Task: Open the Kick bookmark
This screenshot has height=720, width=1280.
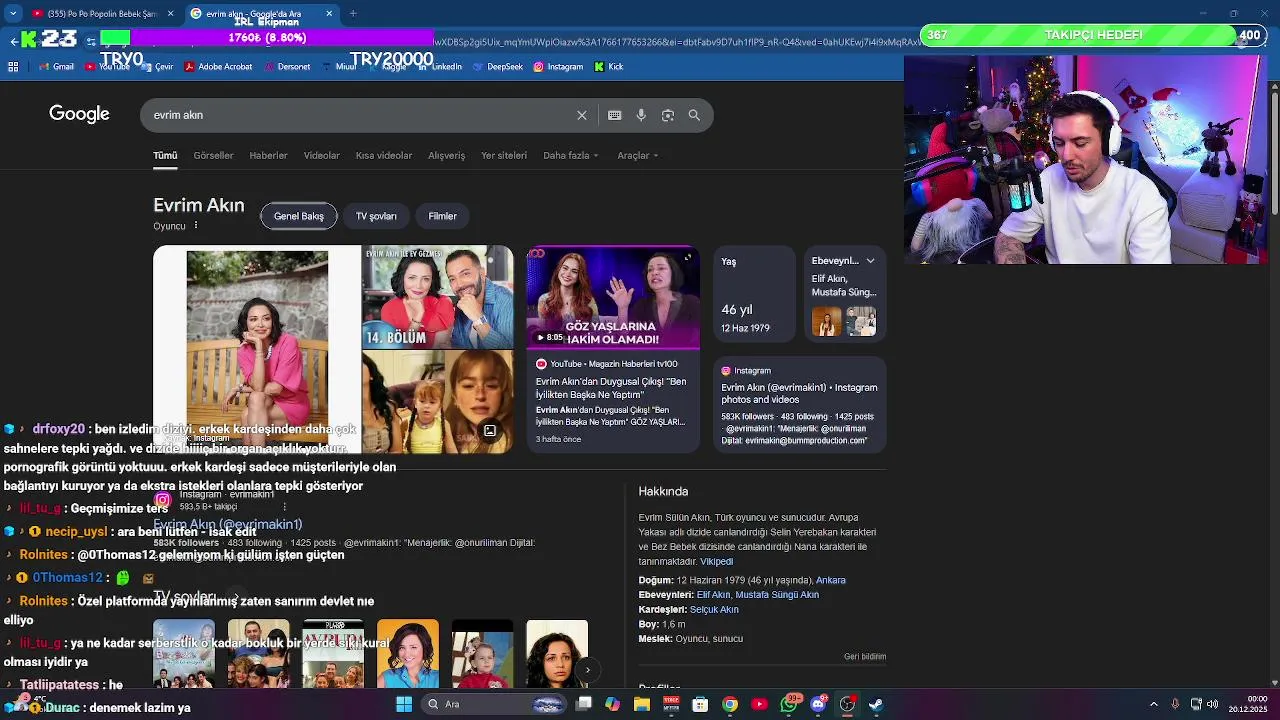Action: click(609, 67)
